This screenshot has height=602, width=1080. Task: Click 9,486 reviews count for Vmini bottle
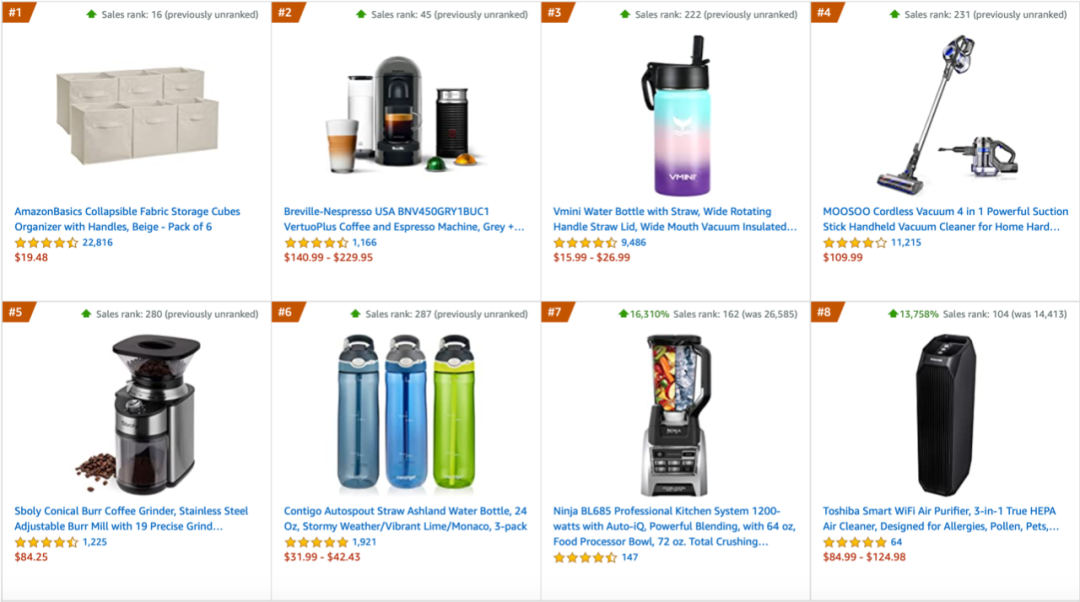[633, 243]
